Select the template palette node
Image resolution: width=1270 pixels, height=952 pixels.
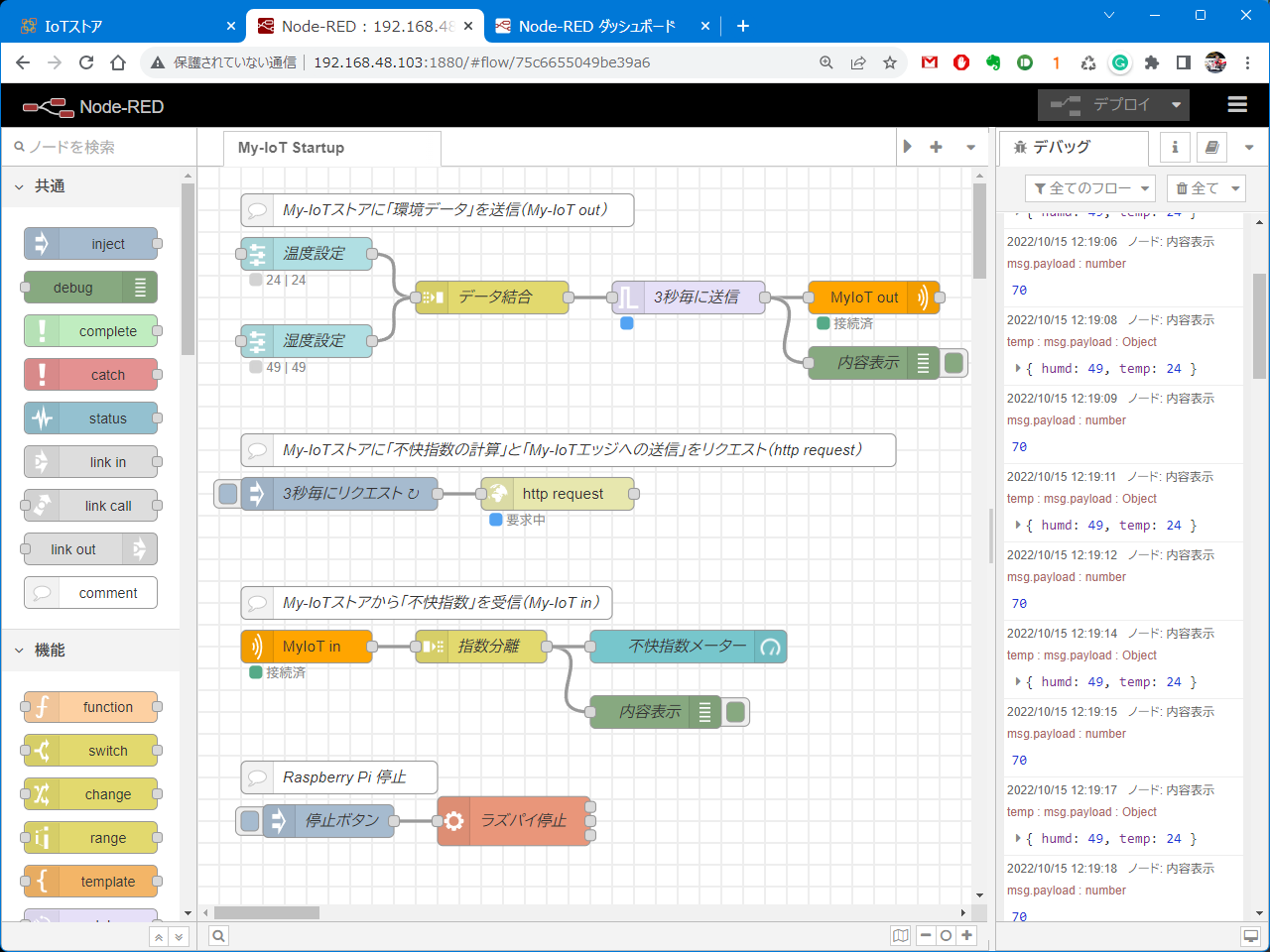pyautogui.click(x=90, y=882)
